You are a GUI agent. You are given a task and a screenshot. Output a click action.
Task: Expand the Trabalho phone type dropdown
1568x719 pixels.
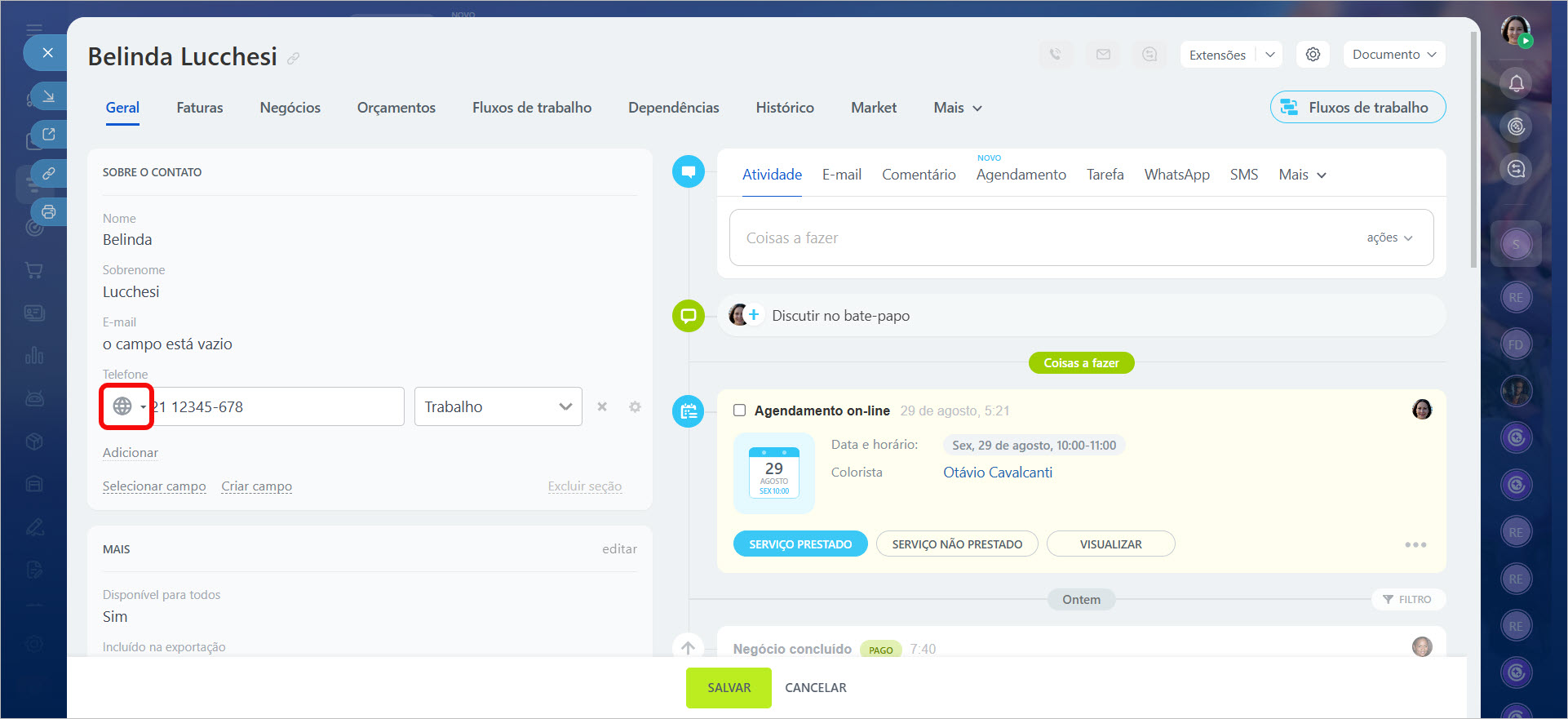tap(498, 406)
